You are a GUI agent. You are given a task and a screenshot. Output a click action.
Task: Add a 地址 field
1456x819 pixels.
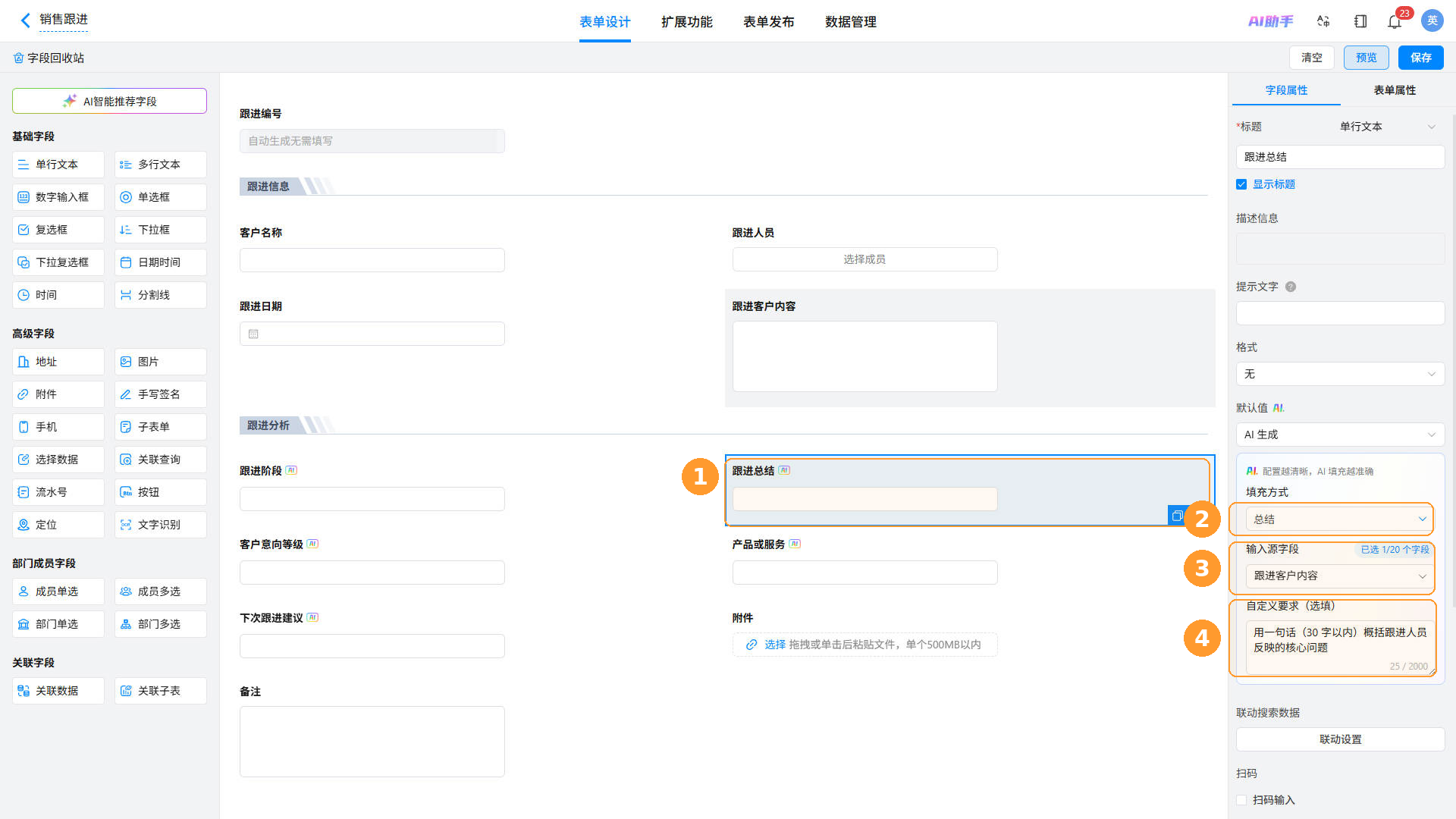click(x=58, y=362)
